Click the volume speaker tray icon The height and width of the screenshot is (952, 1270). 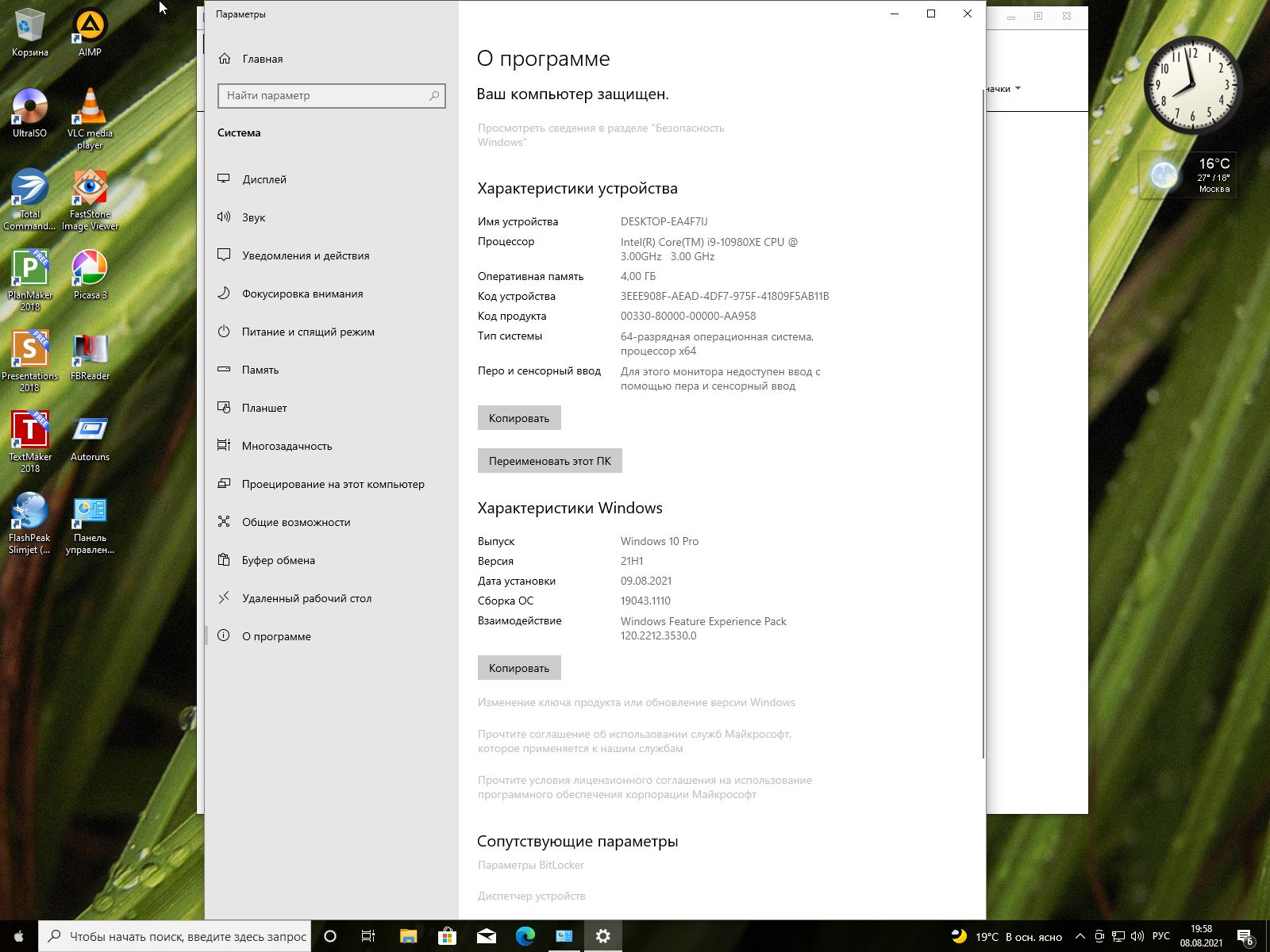pos(1137,937)
